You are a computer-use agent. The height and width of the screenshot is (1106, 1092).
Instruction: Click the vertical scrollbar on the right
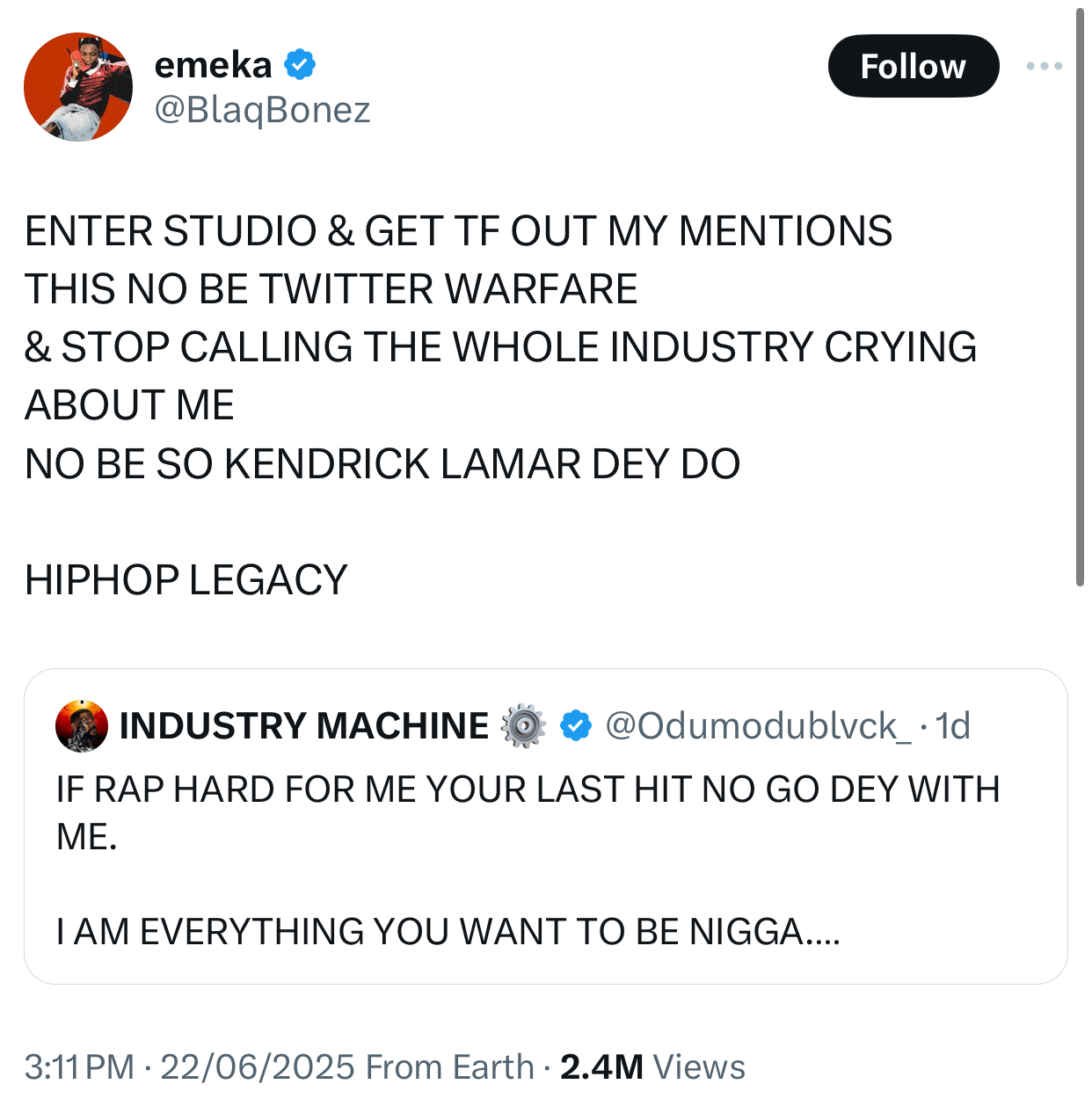click(x=1080, y=299)
